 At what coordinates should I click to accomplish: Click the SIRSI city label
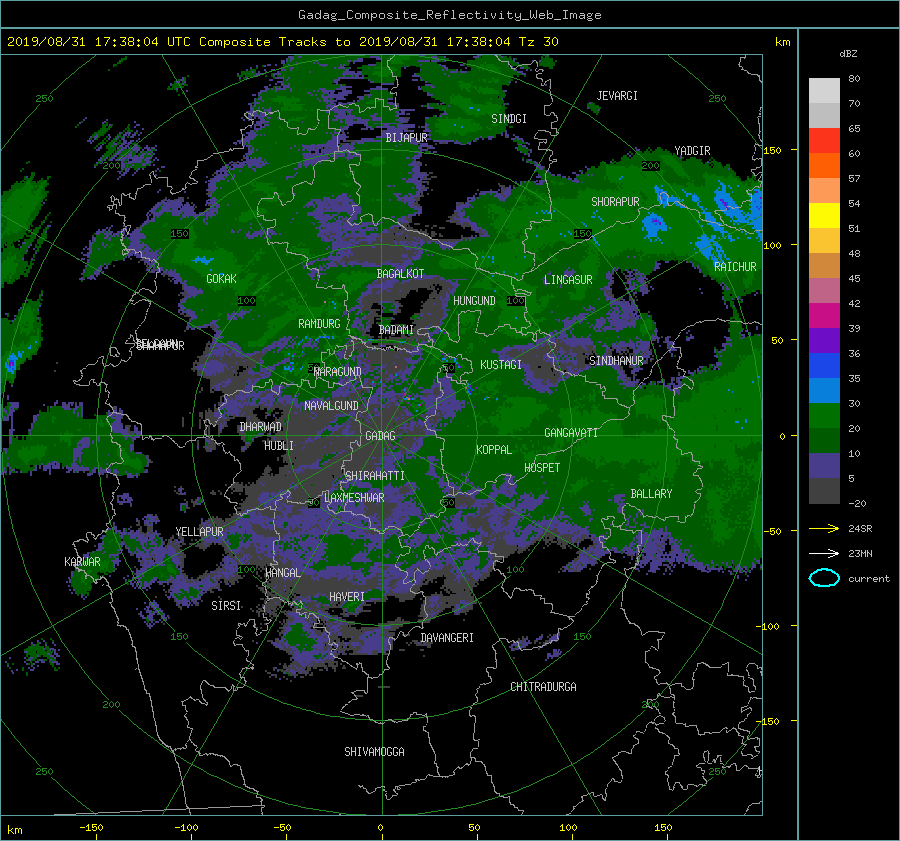[x=226, y=606]
